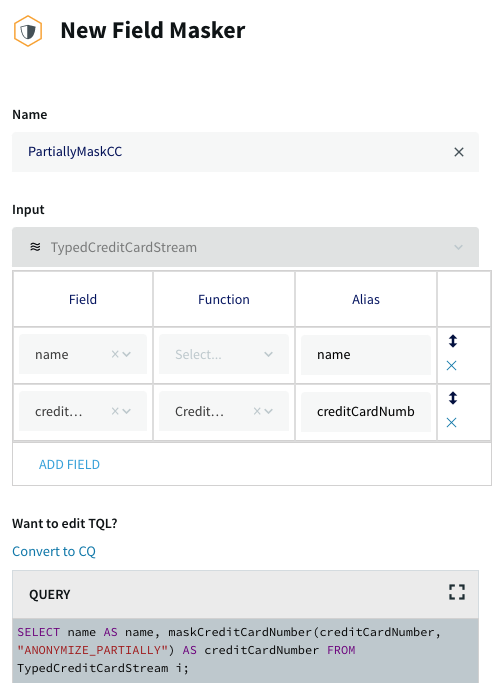Clear the name field selection
Image resolution: width=502 pixels, height=683 pixels.
115,354
